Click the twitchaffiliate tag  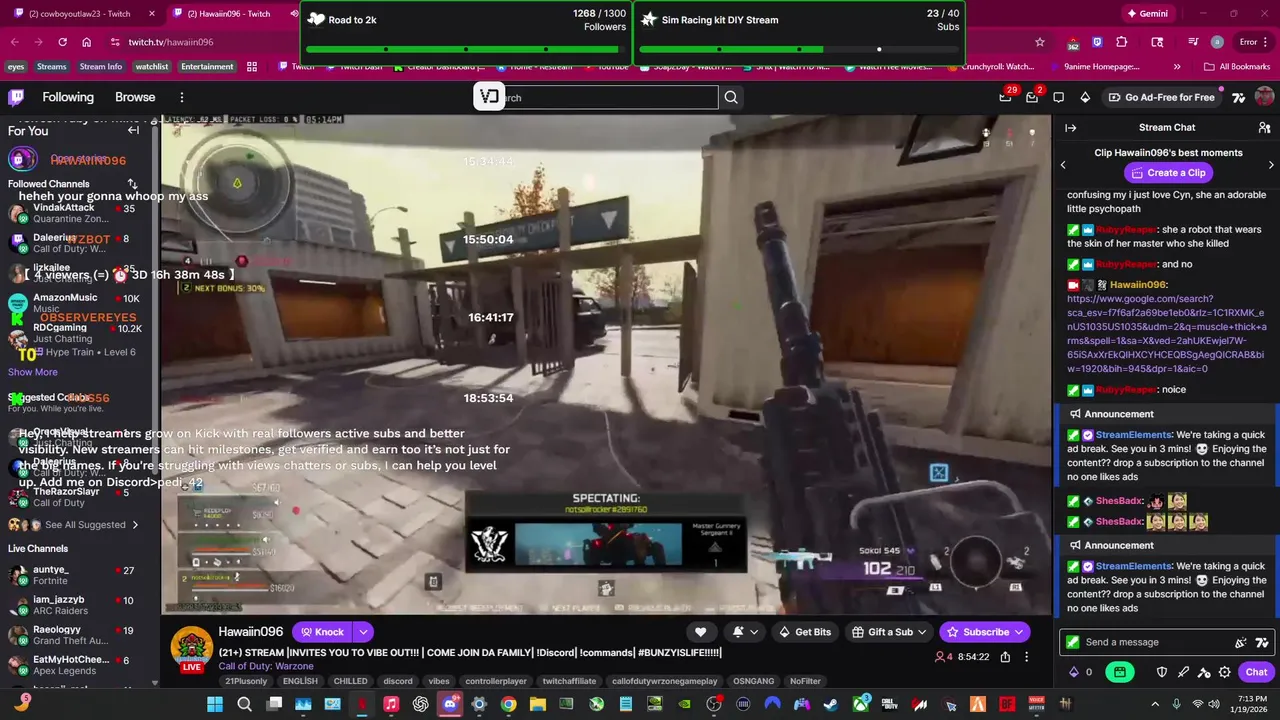[569, 681]
